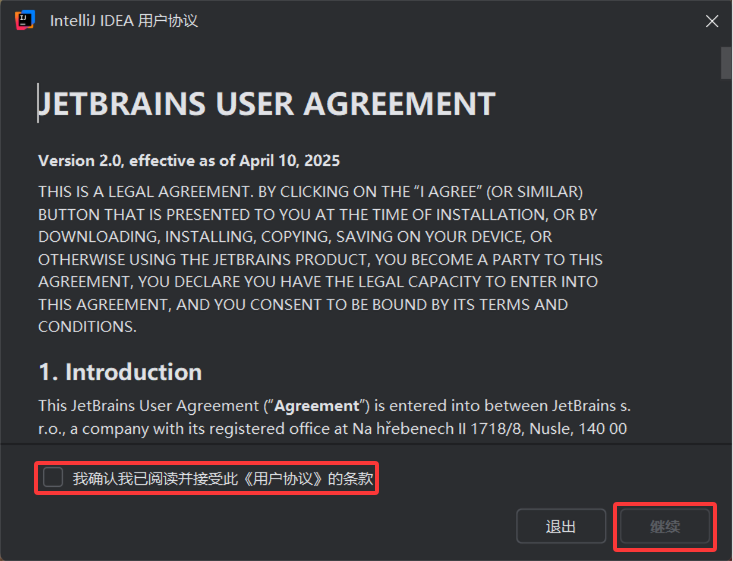The image size is (733, 561).
Task: Click the '1. Introduction' section heading
Action: click(x=120, y=372)
